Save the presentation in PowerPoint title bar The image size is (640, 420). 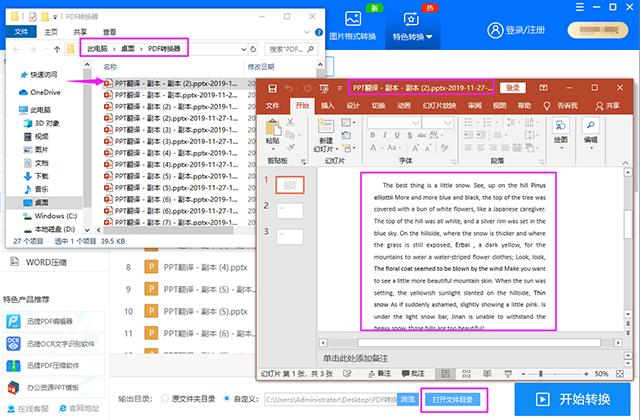point(272,88)
